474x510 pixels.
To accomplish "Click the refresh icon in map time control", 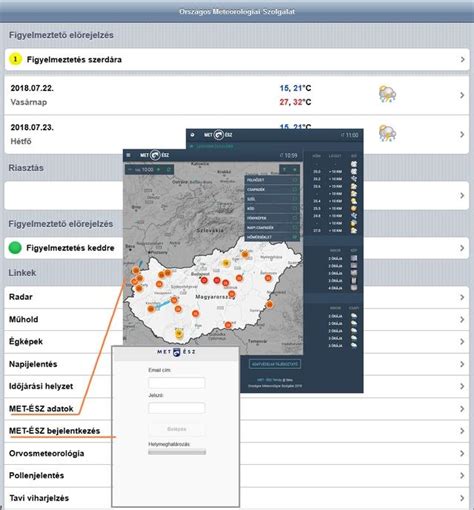I will tap(169, 170).
